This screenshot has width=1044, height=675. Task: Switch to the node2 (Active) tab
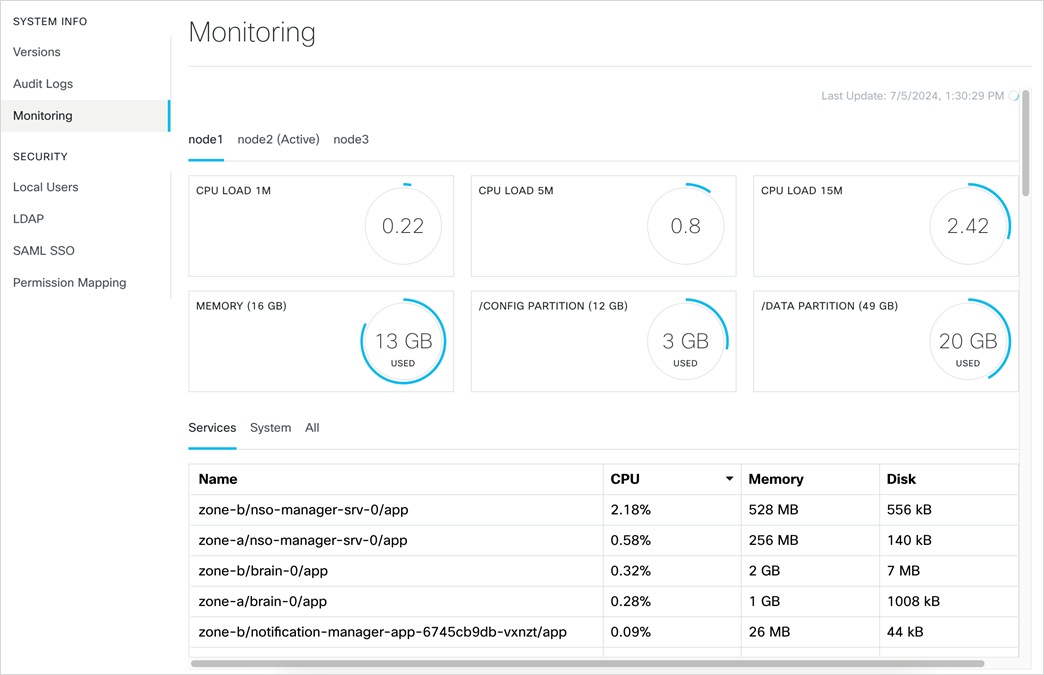point(278,139)
